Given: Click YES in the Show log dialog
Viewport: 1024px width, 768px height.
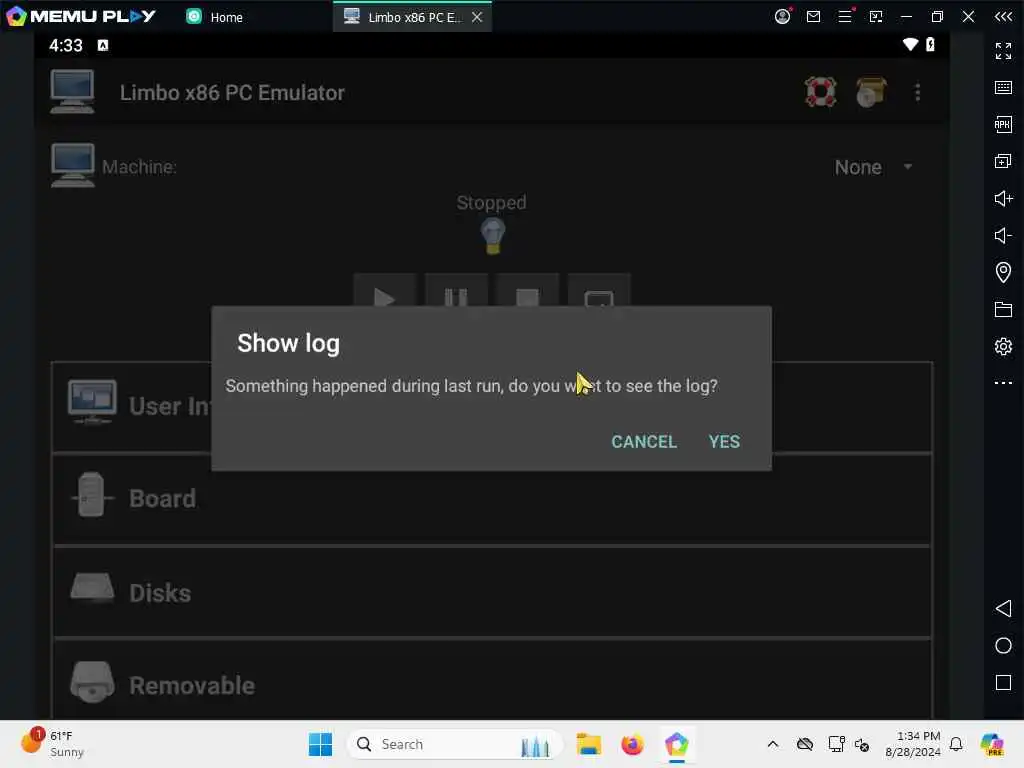Looking at the screenshot, I should click(724, 441).
